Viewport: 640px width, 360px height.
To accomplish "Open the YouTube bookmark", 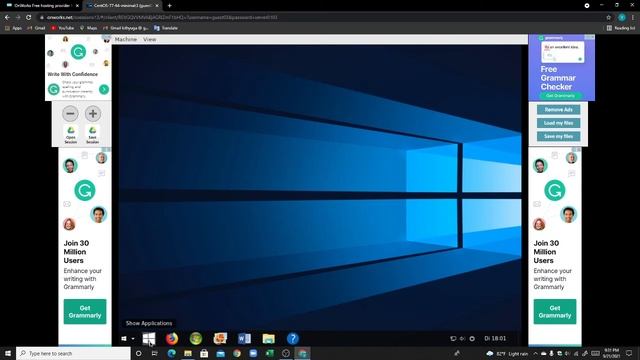I will tap(62, 28).
